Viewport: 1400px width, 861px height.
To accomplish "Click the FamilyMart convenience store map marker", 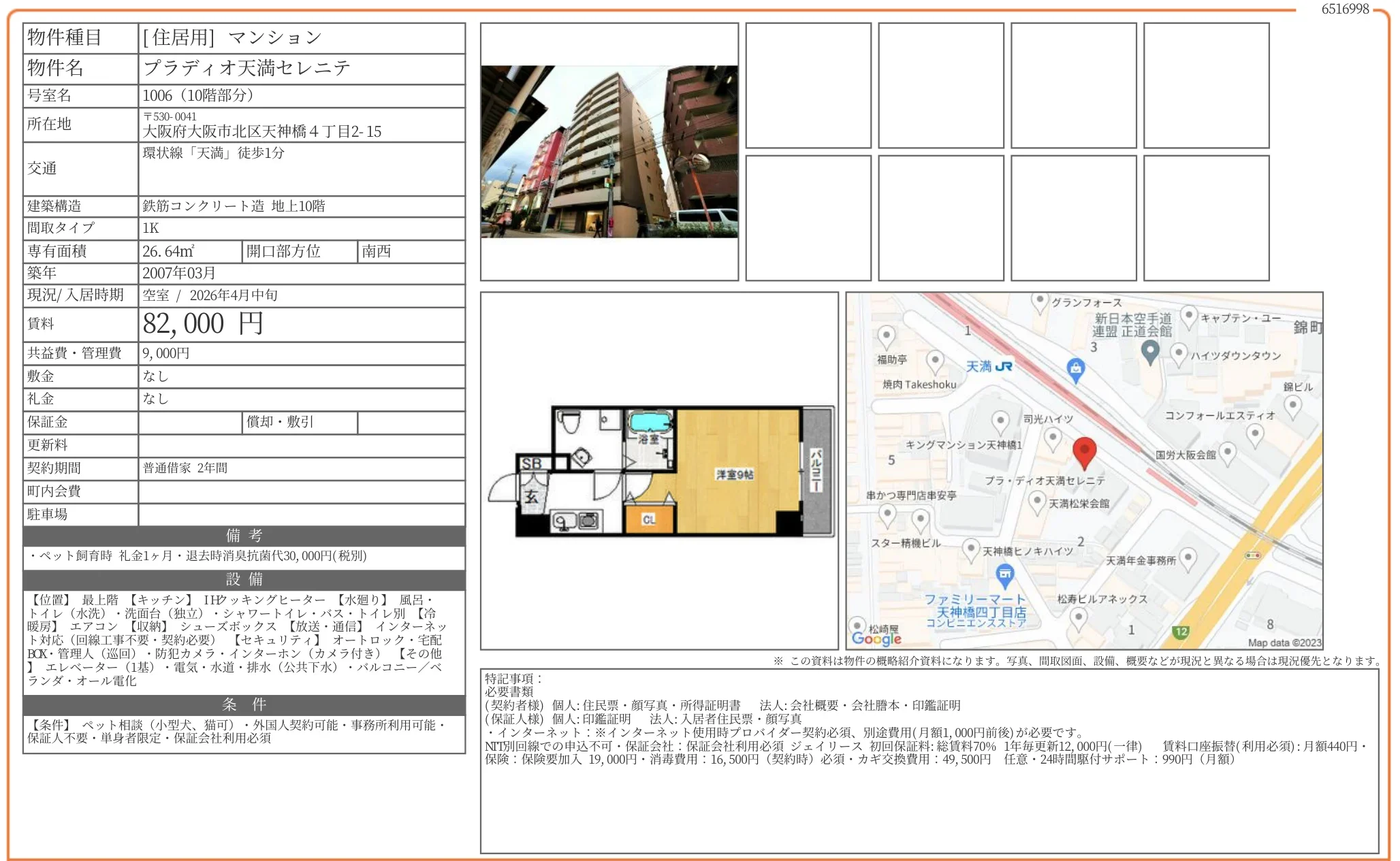I will click(x=1004, y=575).
